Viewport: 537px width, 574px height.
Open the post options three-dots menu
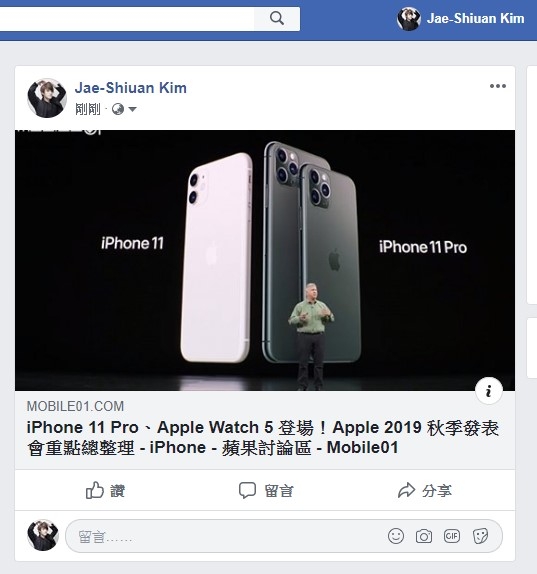(x=498, y=86)
